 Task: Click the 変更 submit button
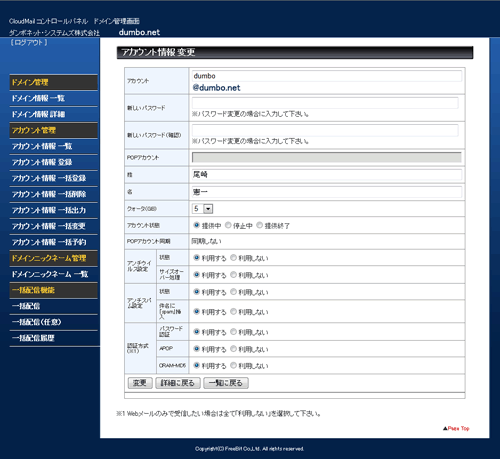[140, 383]
